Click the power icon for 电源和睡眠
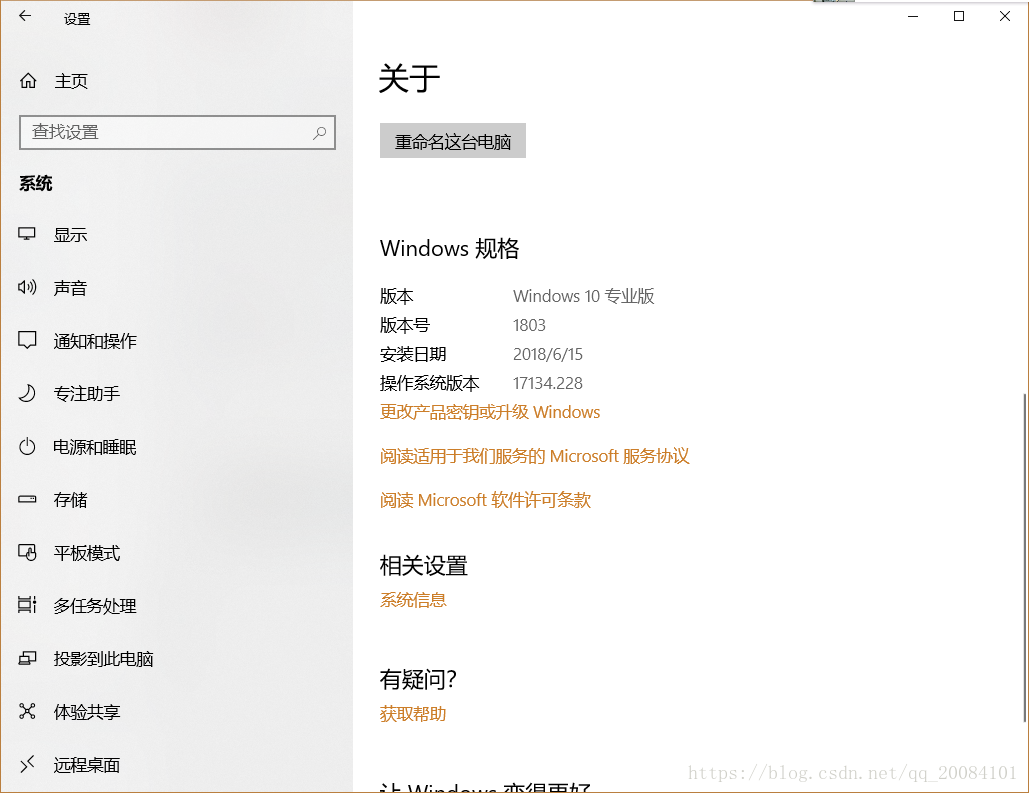 point(27,447)
